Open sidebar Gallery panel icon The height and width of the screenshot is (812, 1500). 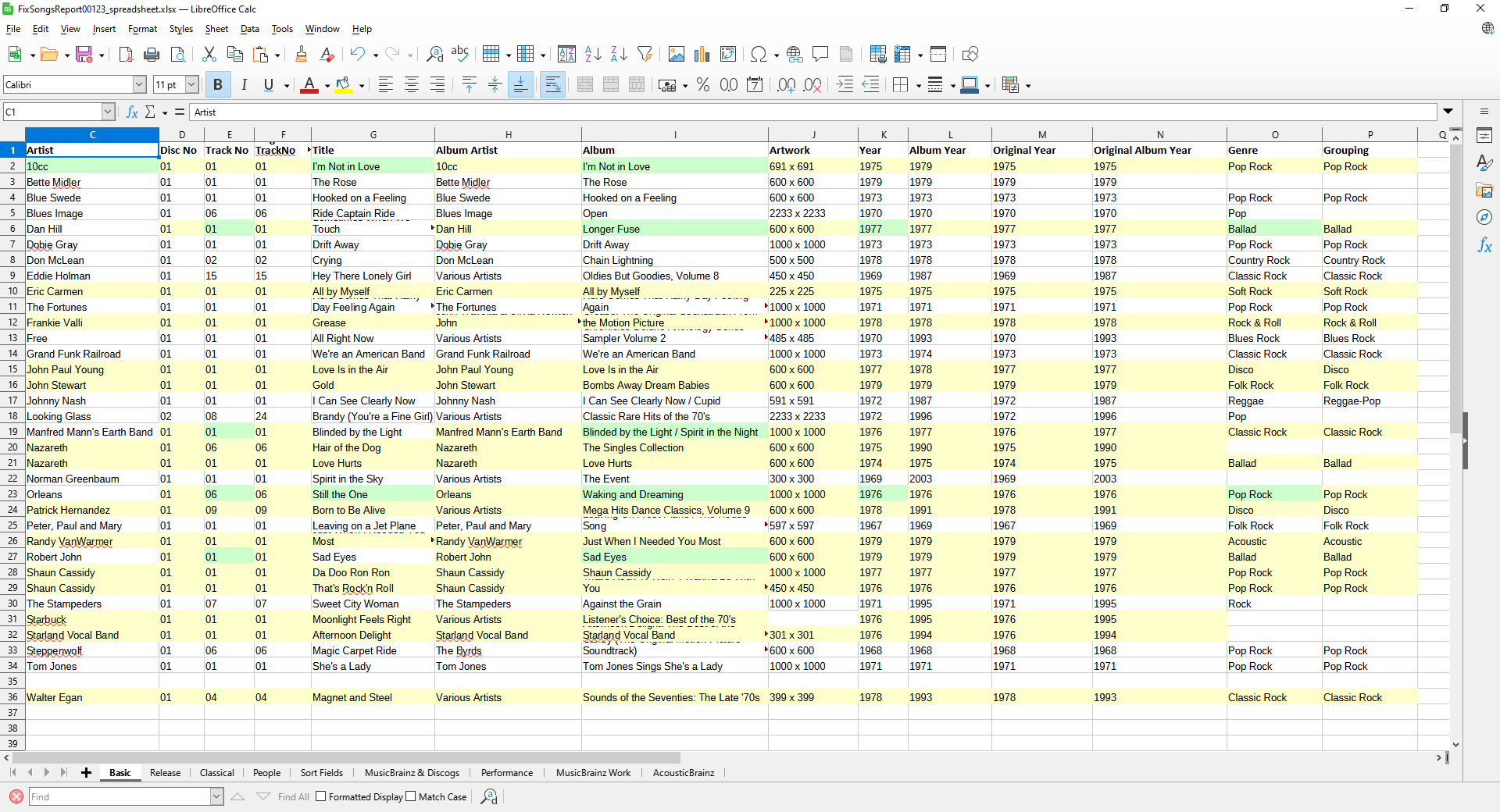(x=1484, y=190)
